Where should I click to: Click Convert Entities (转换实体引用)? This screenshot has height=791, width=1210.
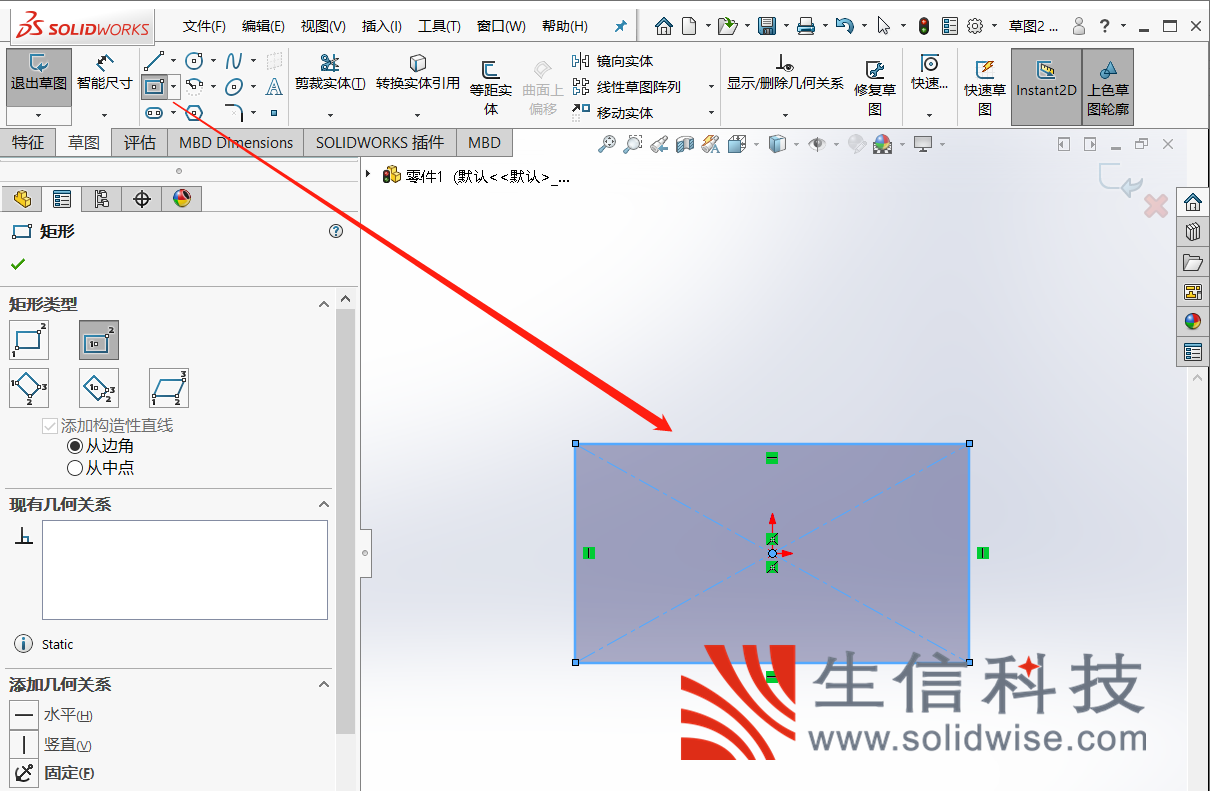[418, 73]
